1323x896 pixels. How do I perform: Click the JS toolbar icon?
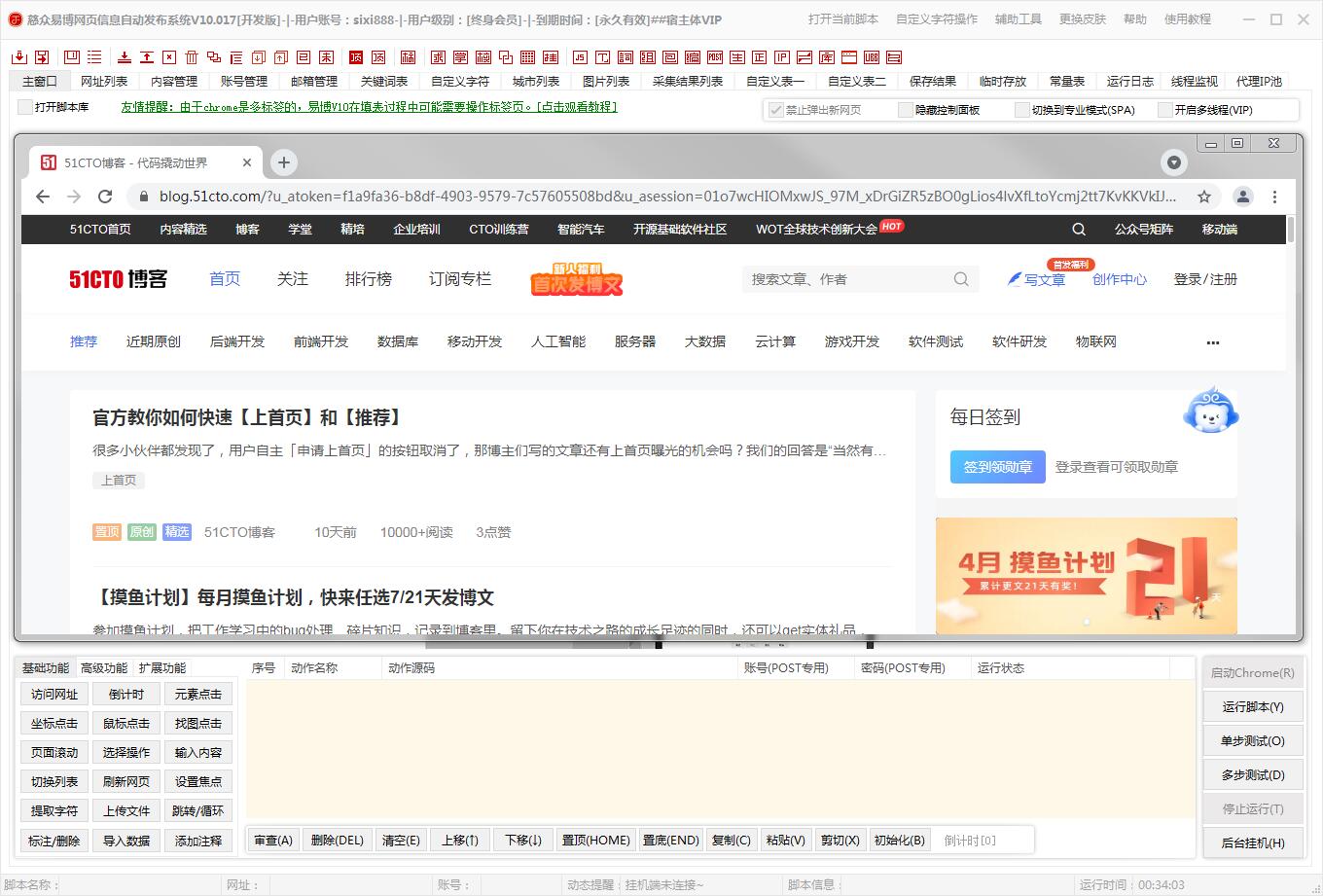(580, 57)
